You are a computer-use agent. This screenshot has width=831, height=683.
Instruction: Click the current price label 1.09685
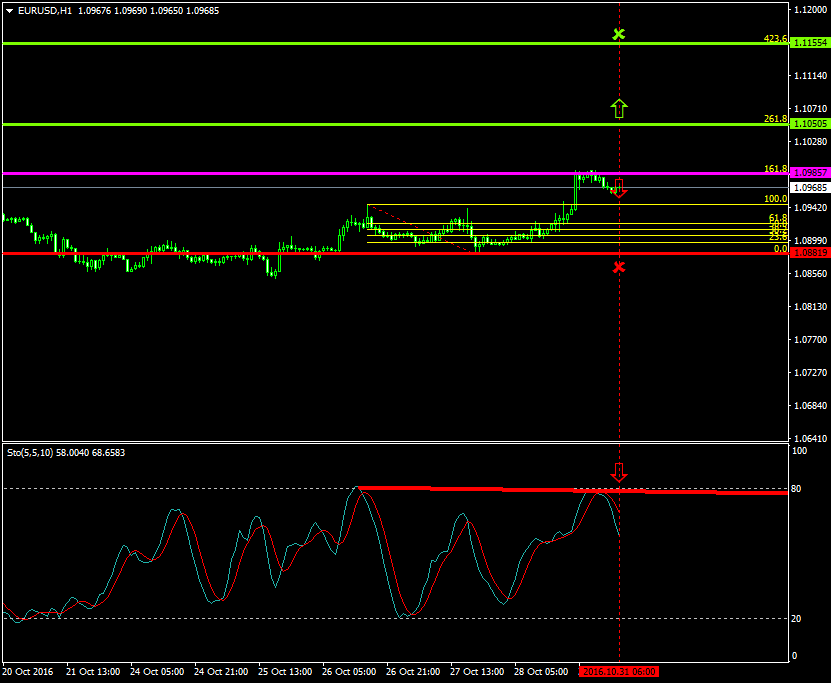click(x=809, y=187)
